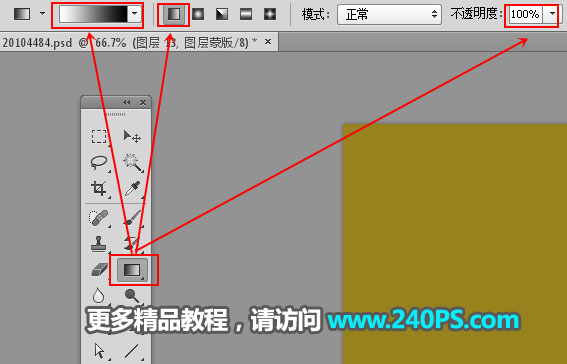
Task: Click the opacity field showing 100%
Action: coord(525,14)
